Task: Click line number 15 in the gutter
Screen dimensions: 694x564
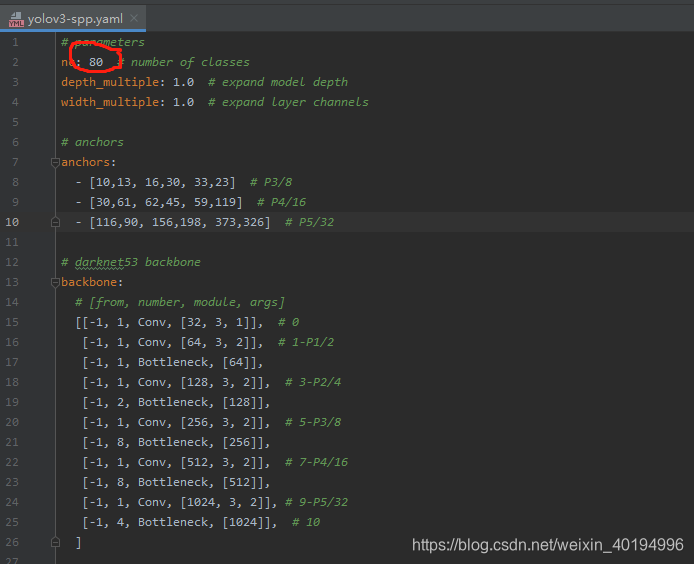Action: (x=12, y=322)
